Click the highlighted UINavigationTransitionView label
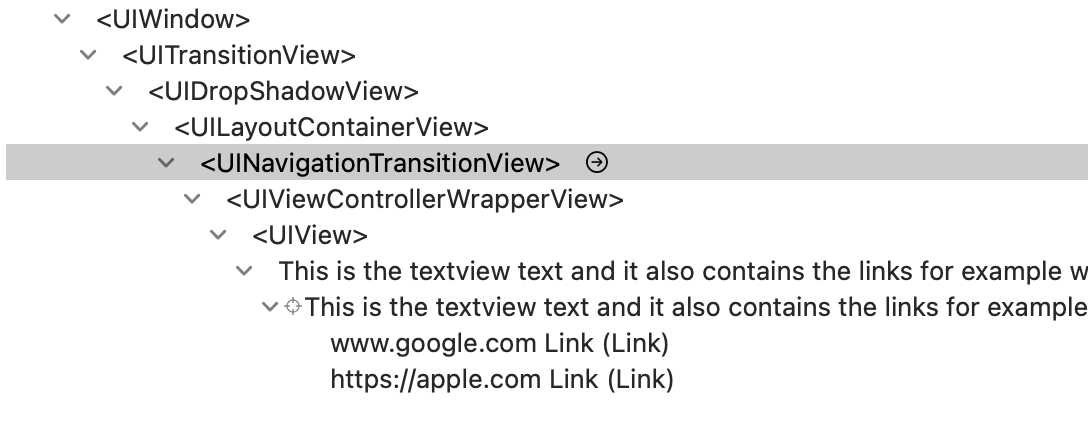 (380, 163)
